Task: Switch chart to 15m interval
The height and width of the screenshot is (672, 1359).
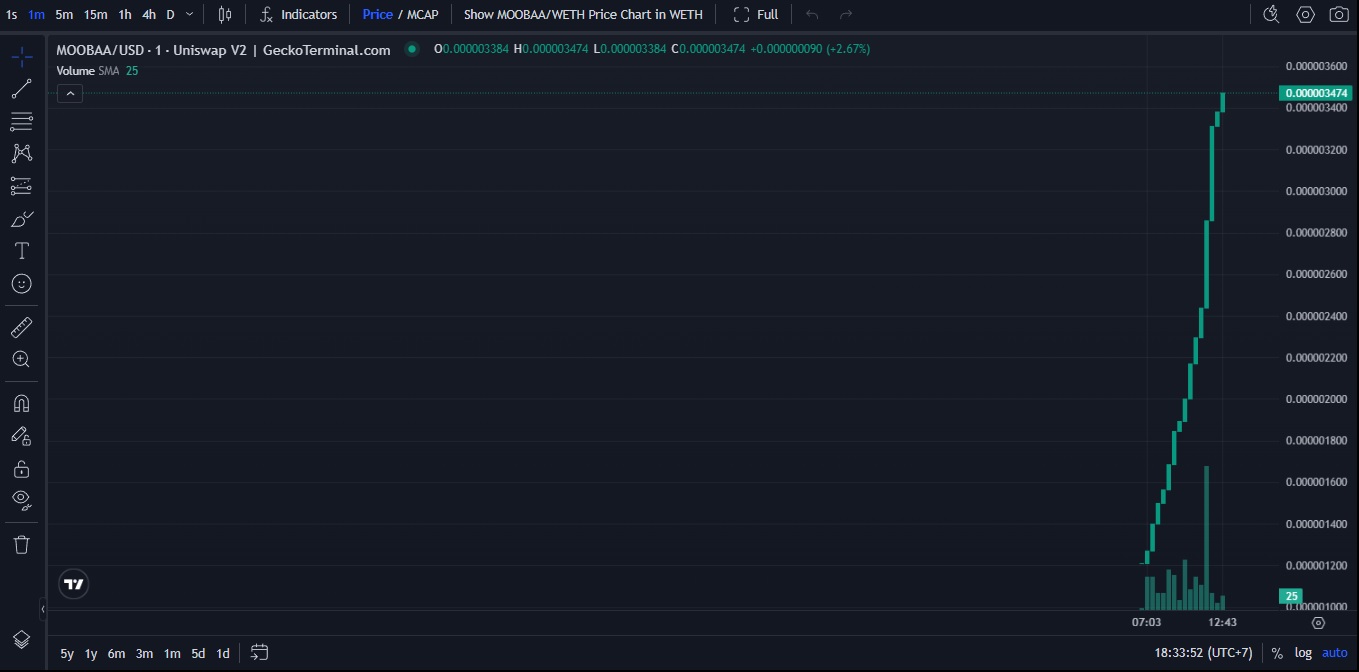Action: [x=96, y=14]
